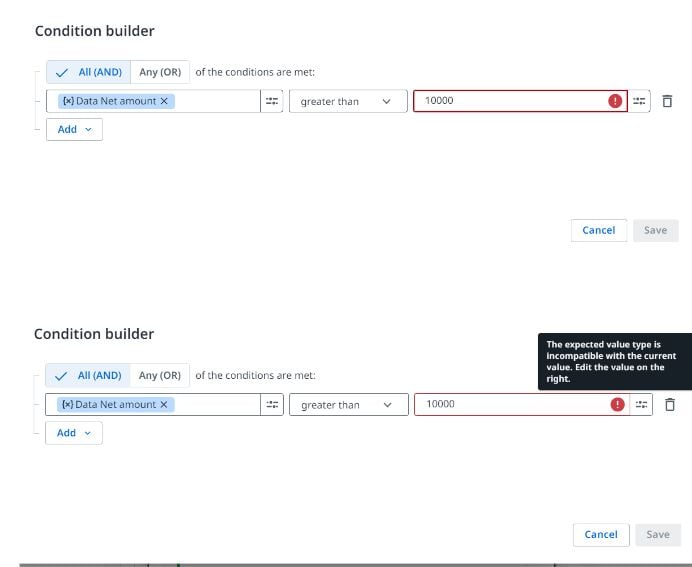Open field selector icon beside lower Data Net amount

click(272, 404)
